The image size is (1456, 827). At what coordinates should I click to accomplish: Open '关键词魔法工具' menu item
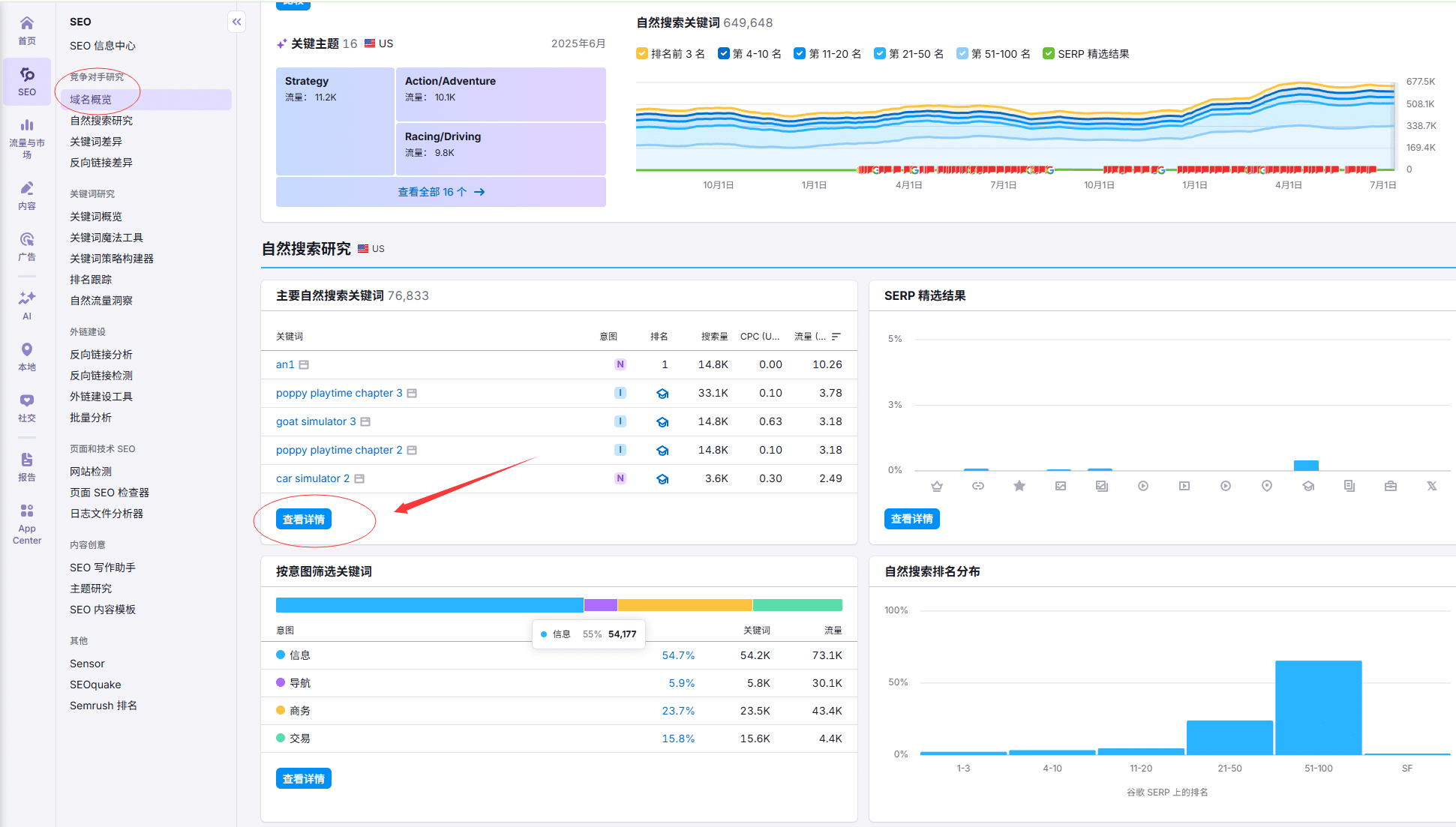pyautogui.click(x=107, y=238)
